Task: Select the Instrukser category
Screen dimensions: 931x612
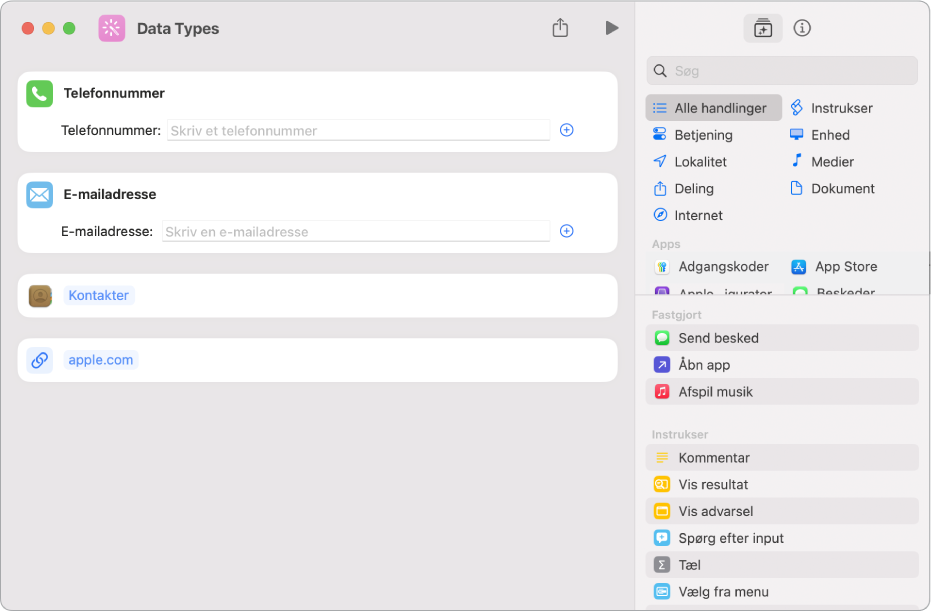Action: pos(832,108)
